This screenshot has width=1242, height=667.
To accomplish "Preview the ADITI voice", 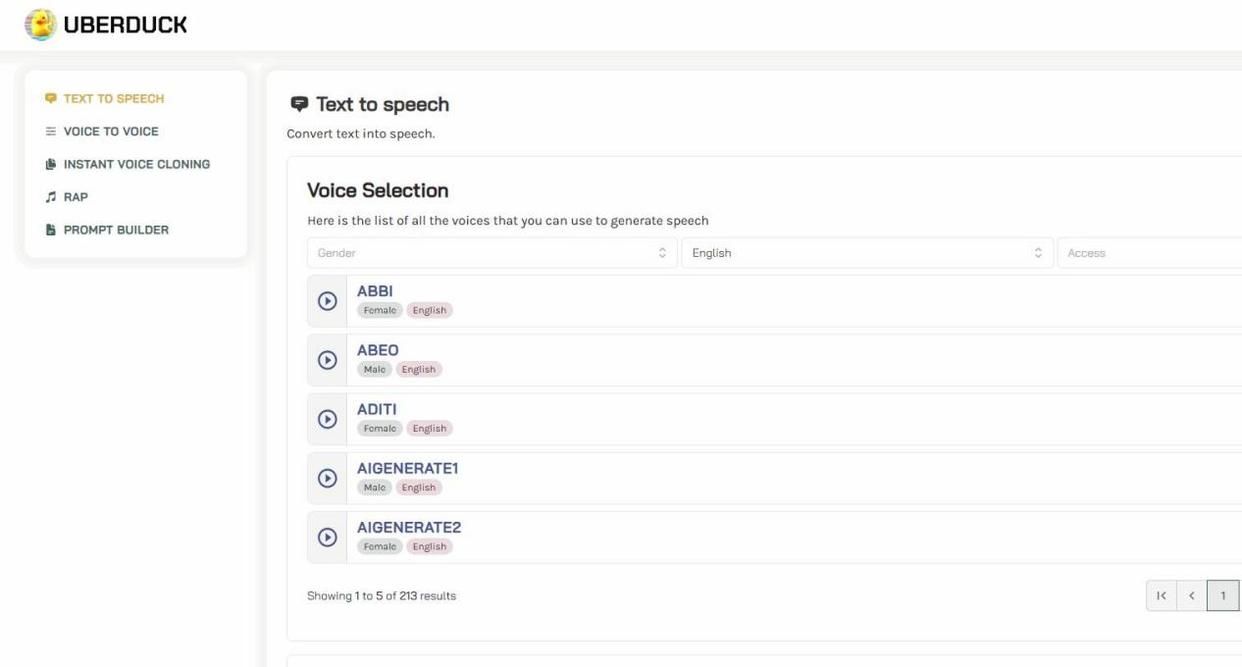I will click(x=327, y=419).
